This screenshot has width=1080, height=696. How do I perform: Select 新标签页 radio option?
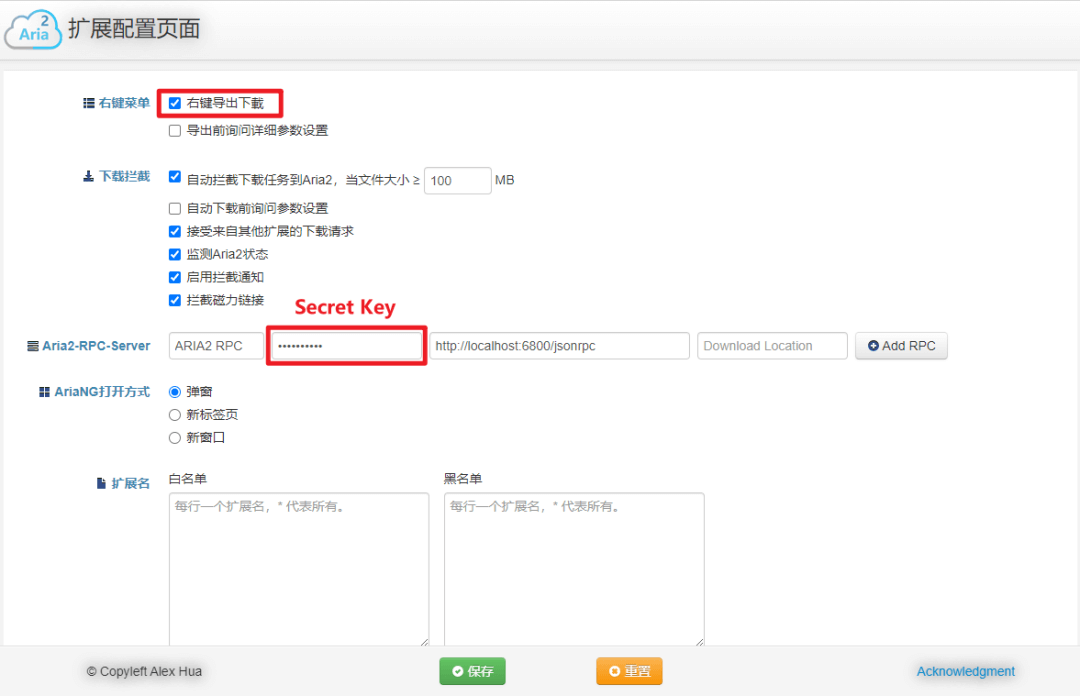point(175,414)
